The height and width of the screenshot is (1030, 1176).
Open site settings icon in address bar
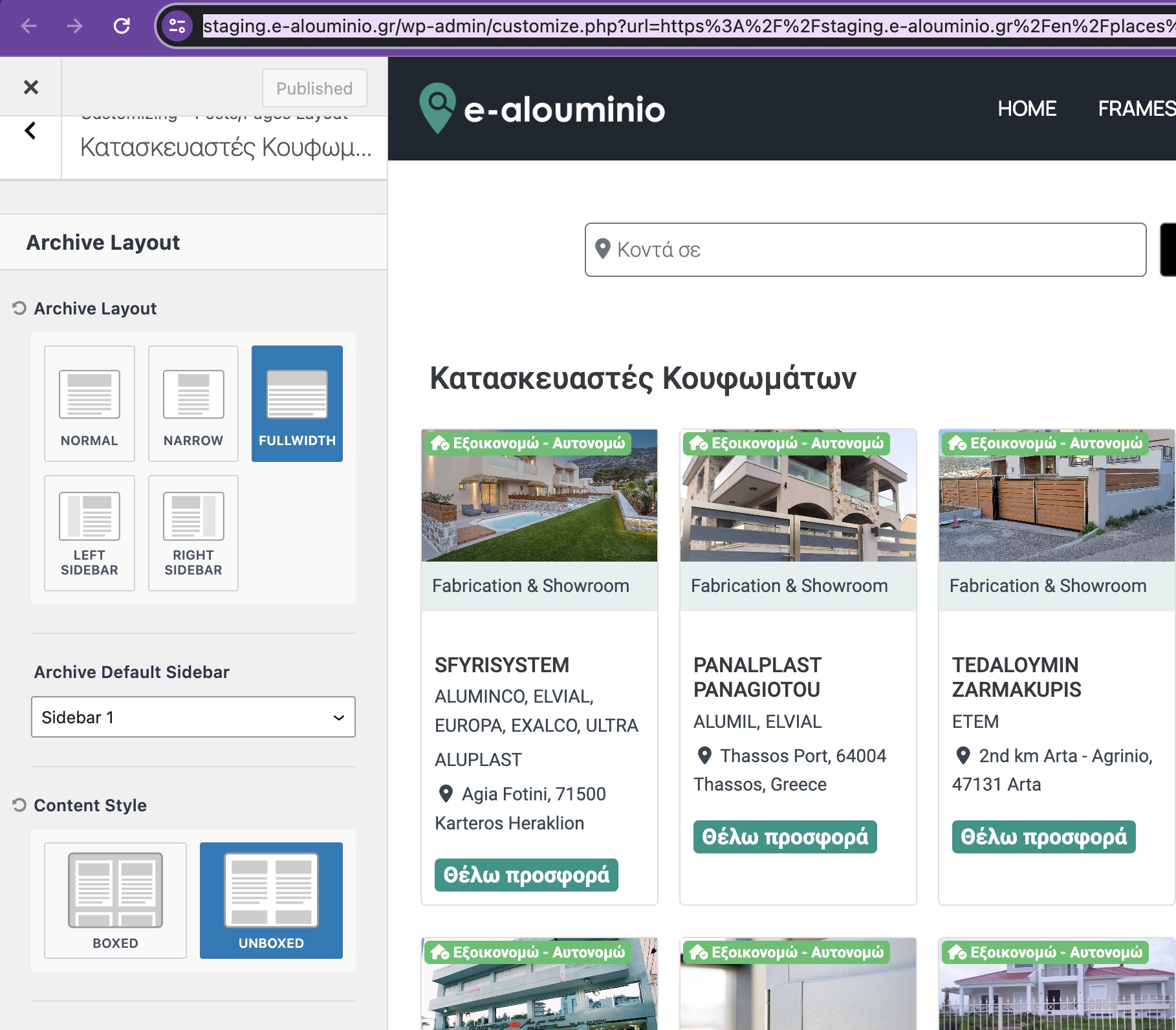point(177,26)
